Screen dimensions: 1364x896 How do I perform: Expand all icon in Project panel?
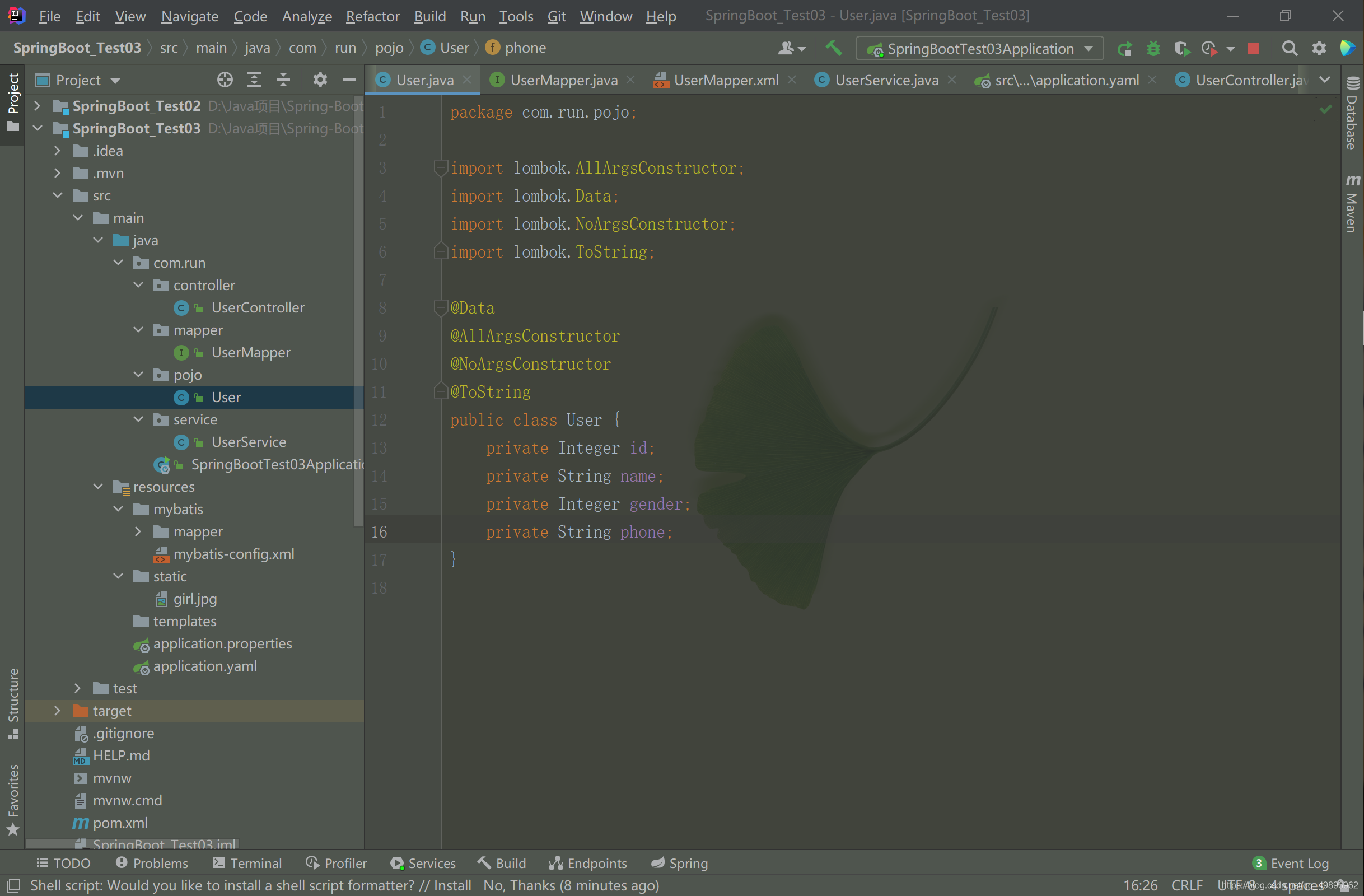pos(254,80)
